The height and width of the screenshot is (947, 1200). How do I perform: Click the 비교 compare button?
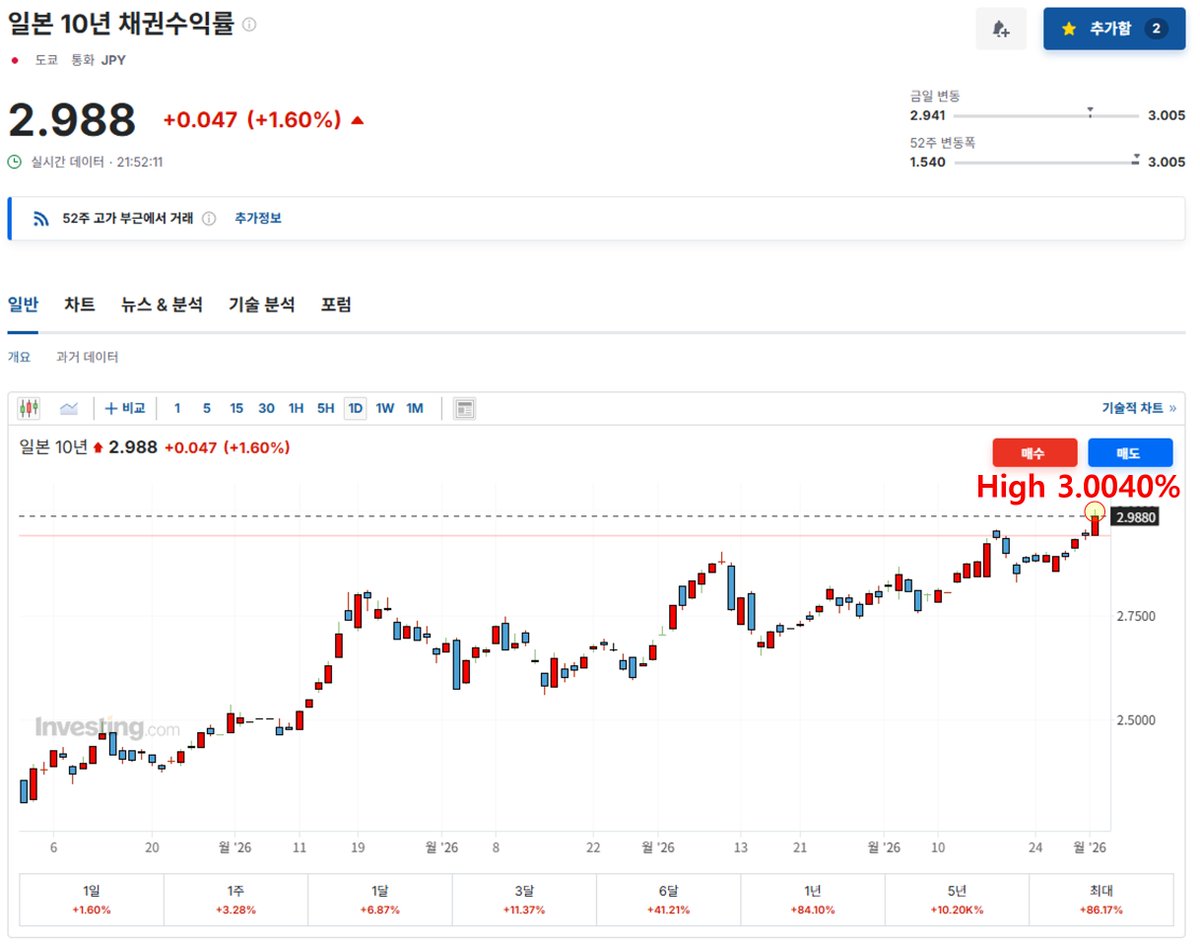click(x=126, y=408)
